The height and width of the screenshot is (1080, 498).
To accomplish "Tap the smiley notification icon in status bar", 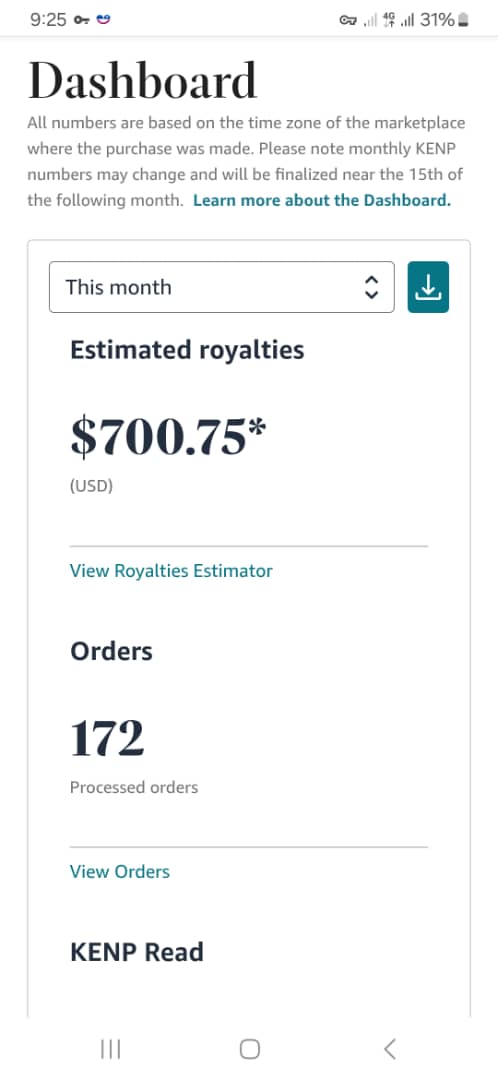I will (103, 19).
